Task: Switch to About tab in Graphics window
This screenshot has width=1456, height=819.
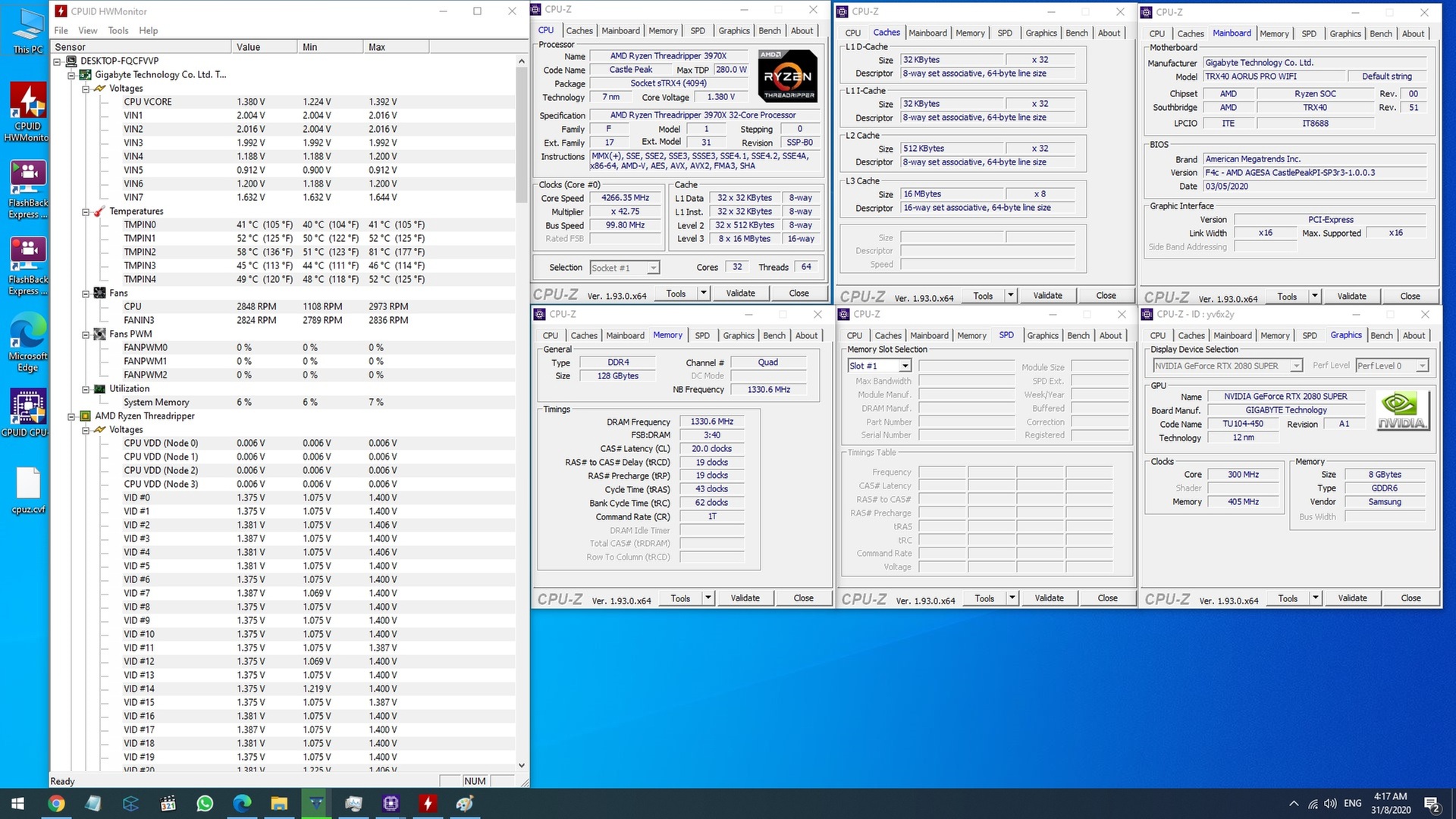Action: [1414, 335]
